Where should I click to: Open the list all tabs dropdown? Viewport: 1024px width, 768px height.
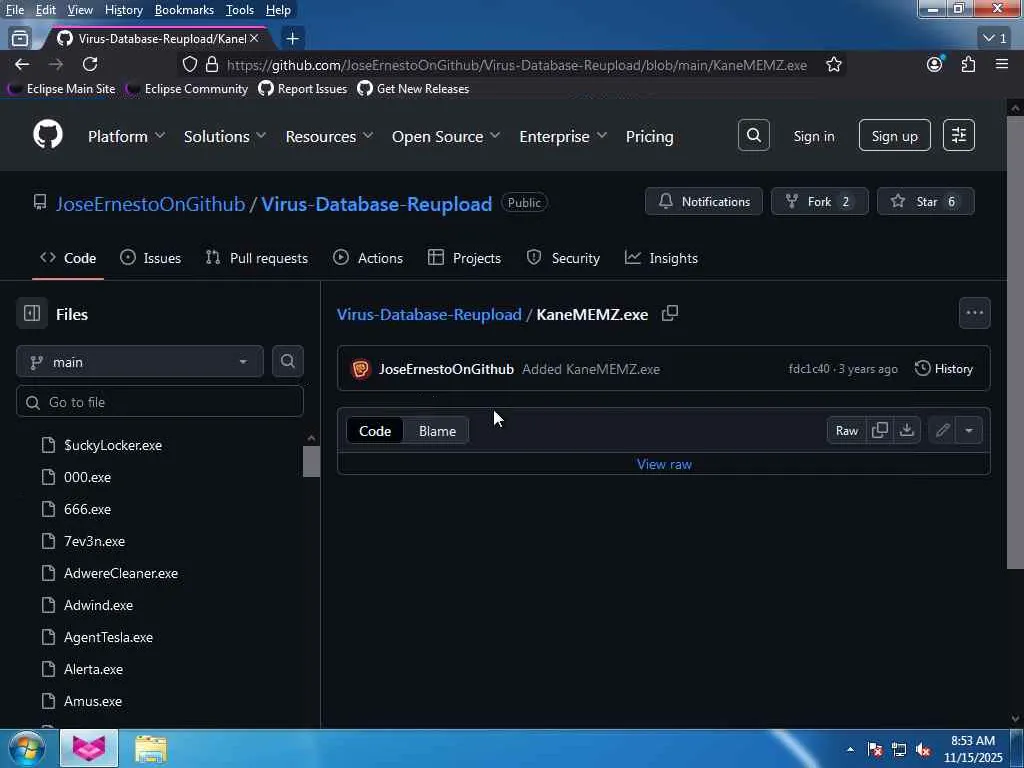[x=996, y=39]
